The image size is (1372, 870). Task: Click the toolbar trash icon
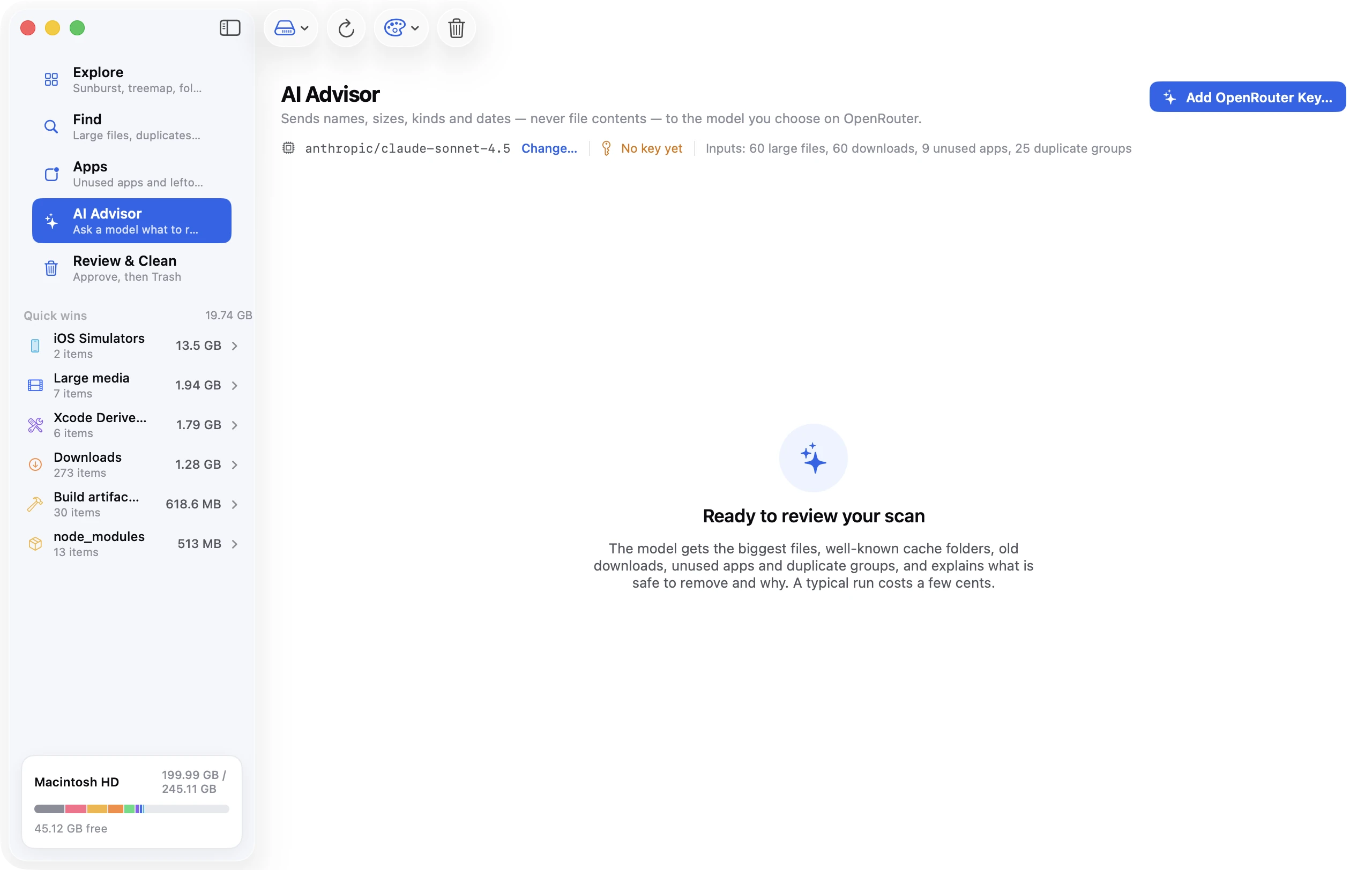457,28
